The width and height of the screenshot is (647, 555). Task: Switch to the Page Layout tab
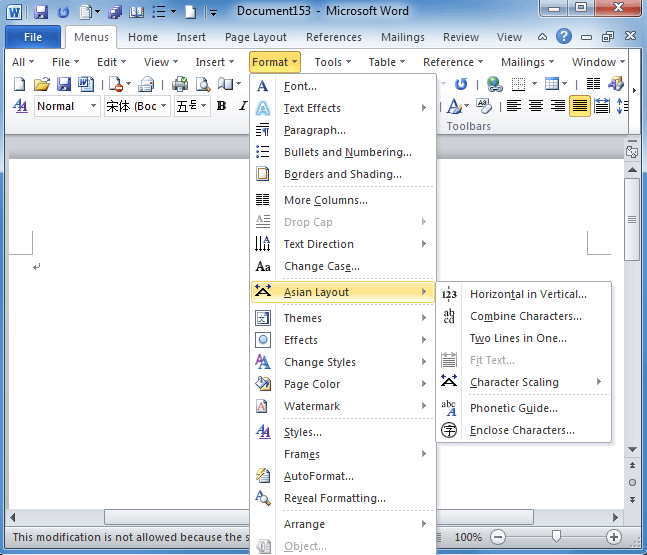[x=255, y=37]
